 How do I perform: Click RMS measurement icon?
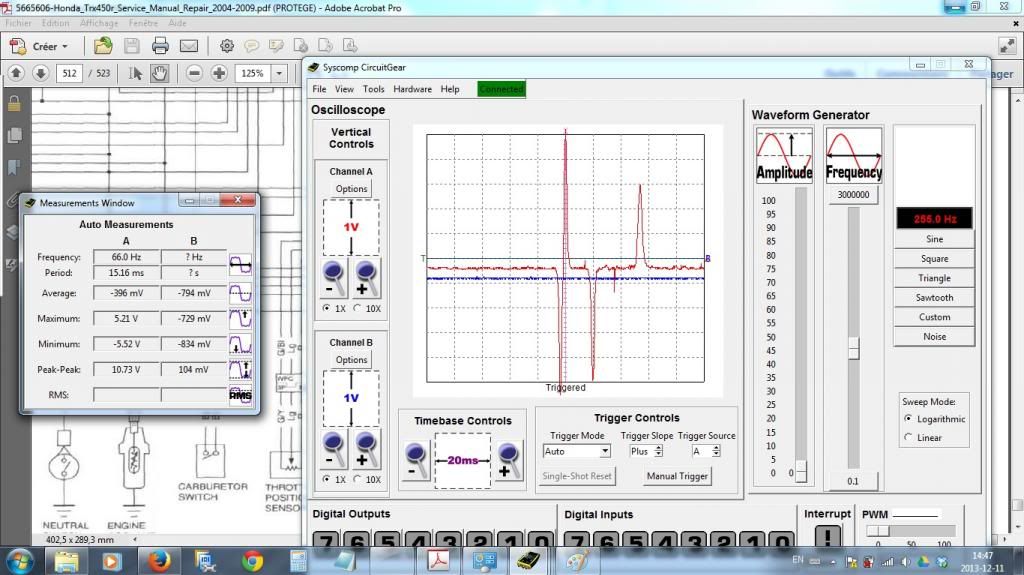(240, 395)
